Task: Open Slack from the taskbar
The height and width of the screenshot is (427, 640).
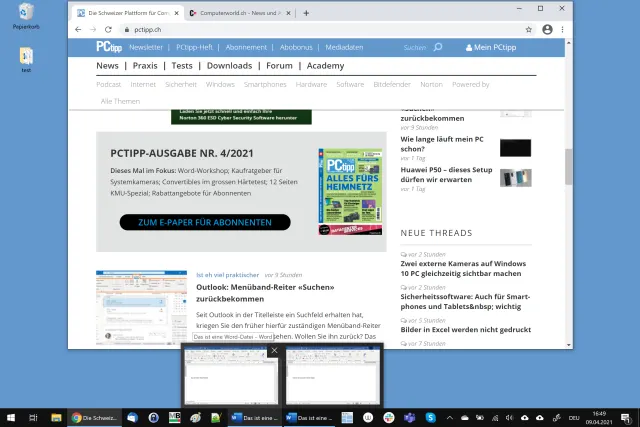Action: point(389,418)
